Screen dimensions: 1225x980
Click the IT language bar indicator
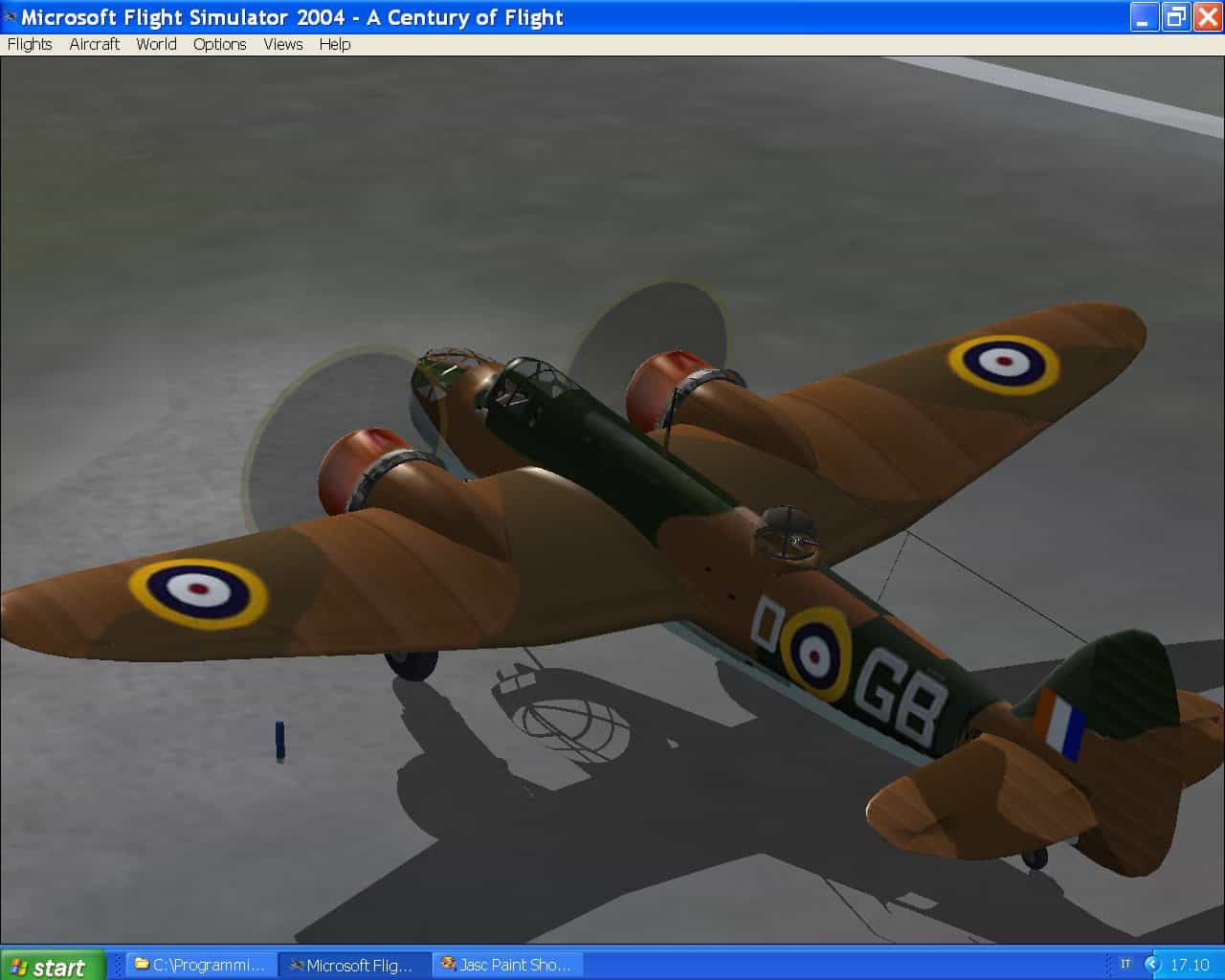pyautogui.click(x=1125, y=965)
